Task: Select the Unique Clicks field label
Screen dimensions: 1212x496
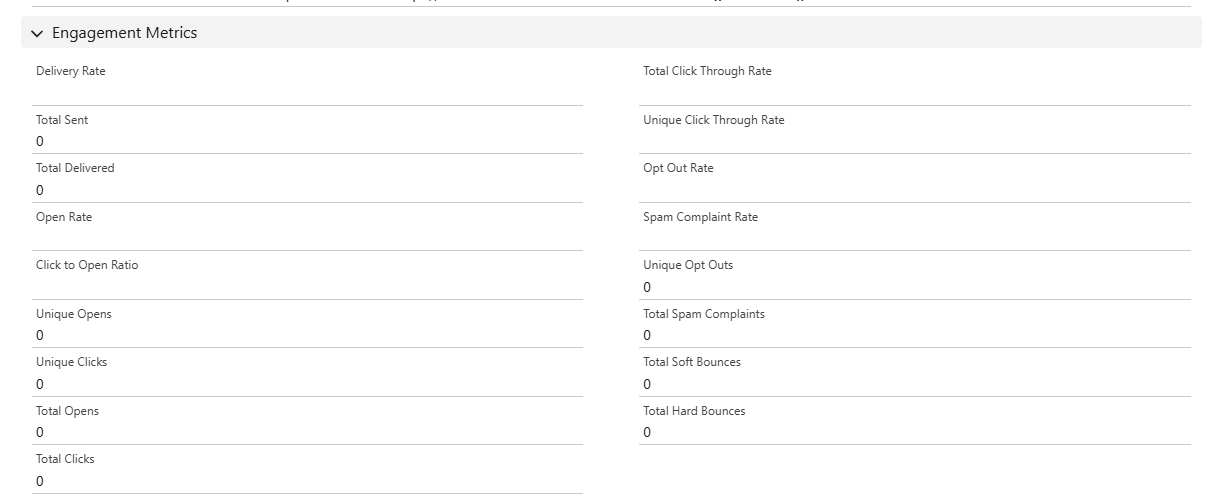Action: tap(71, 362)
